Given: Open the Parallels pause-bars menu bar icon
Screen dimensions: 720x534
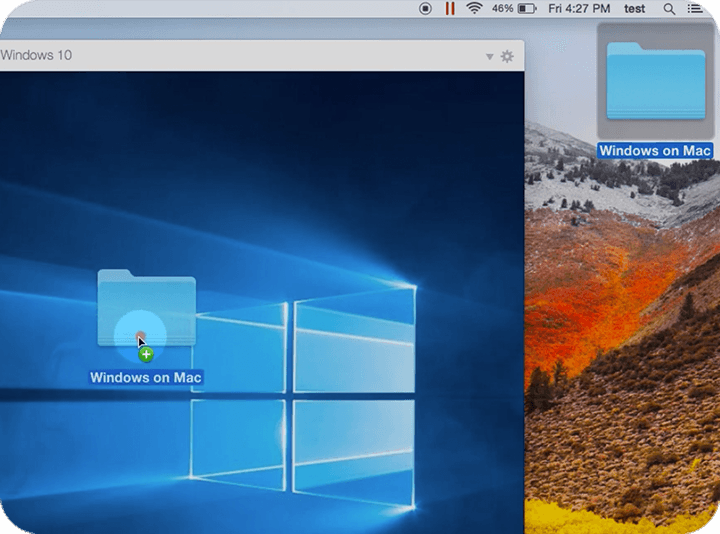Looking at the screenshot, I should click(450, 9).
